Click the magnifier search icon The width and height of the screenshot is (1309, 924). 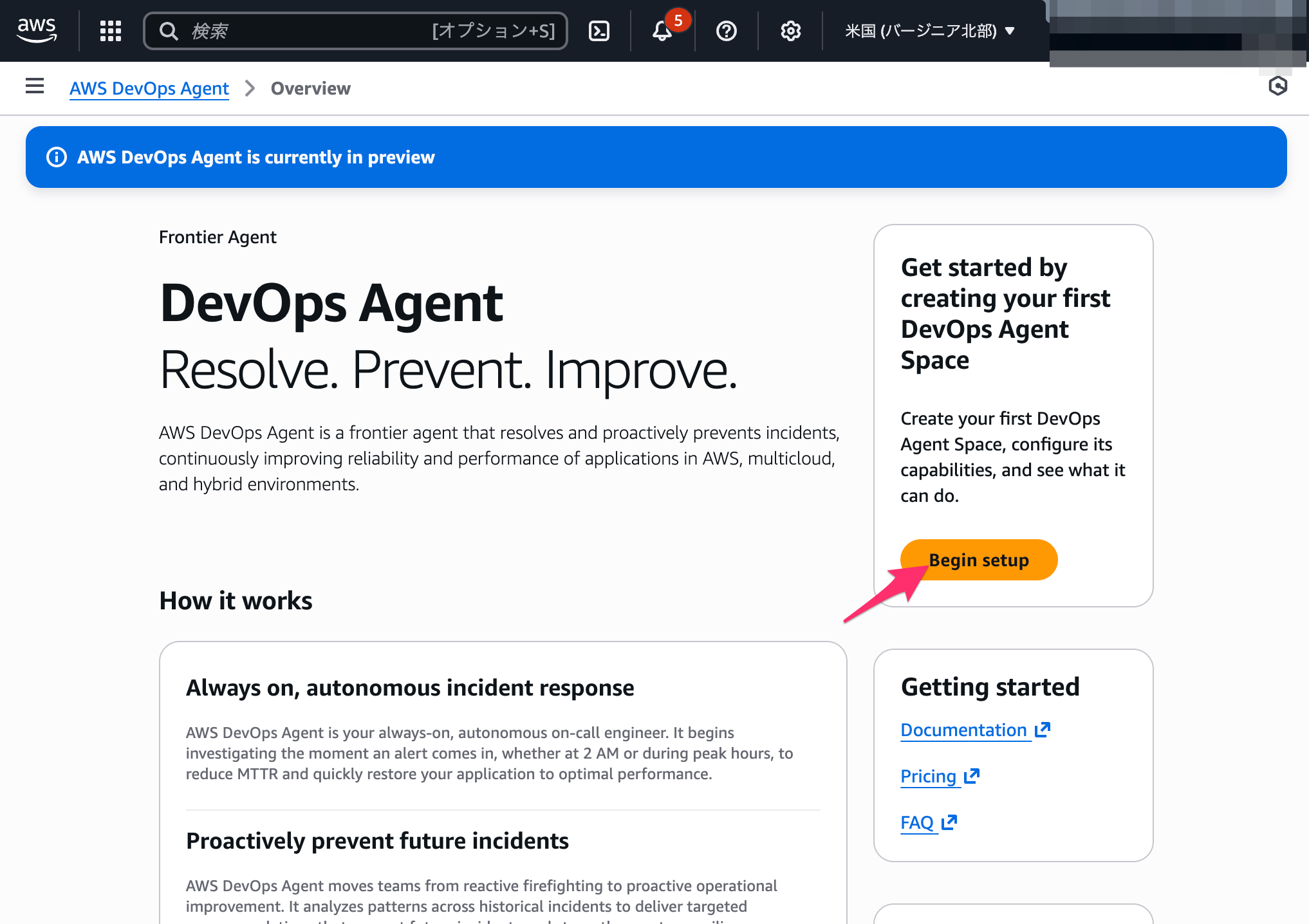click(x=169, y=31)
